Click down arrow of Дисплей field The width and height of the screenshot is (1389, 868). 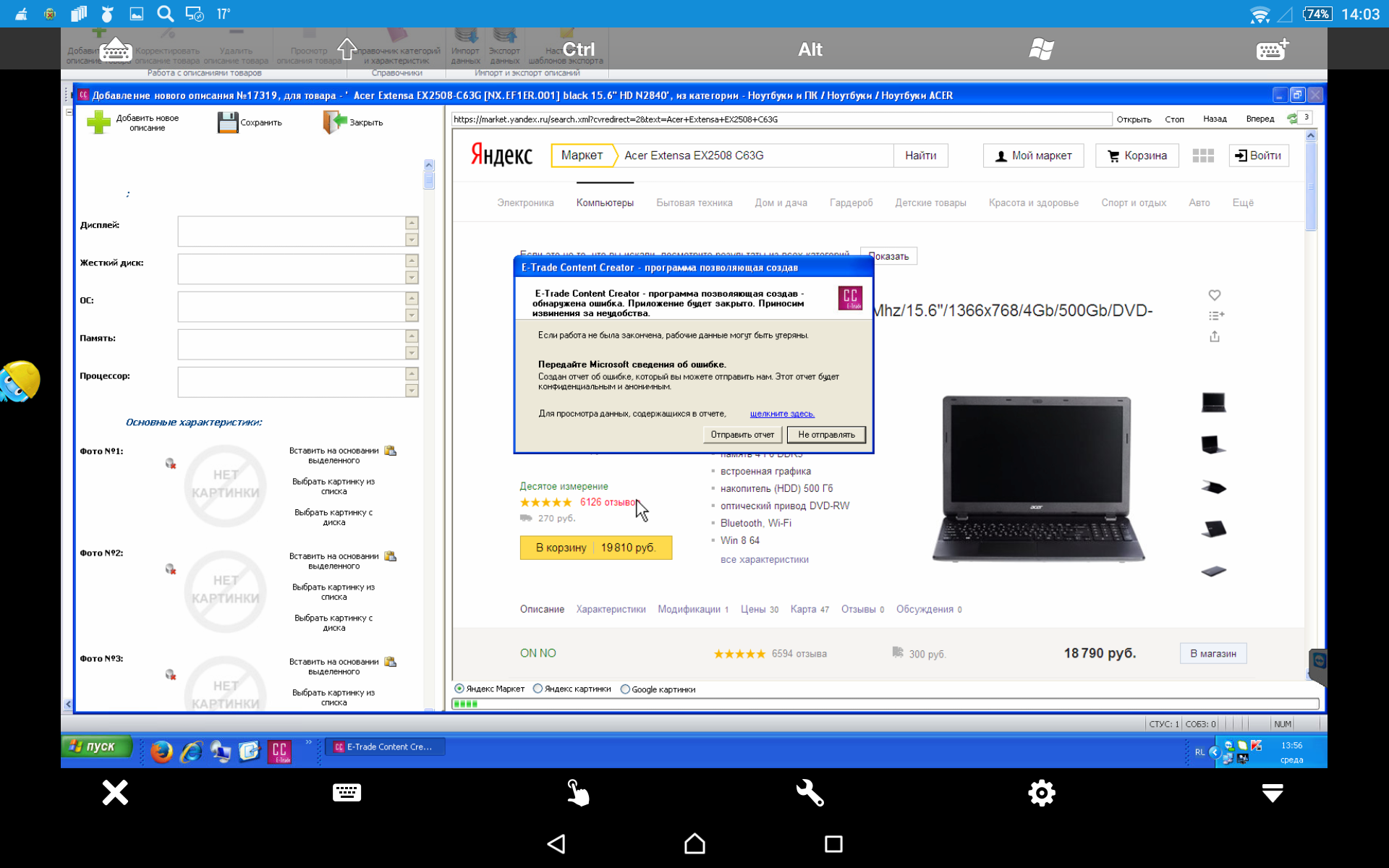pyautogui.click(x=412, y=239)
